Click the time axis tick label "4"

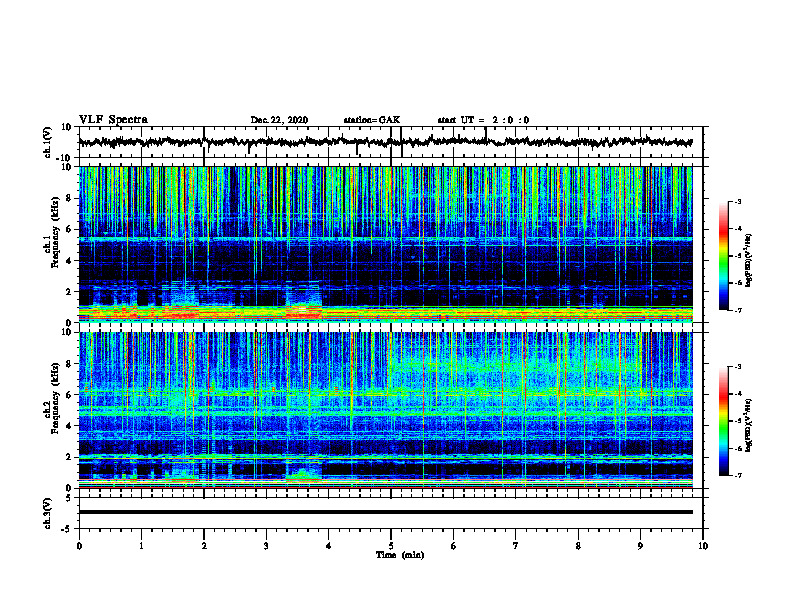pyautogui.click(x=329, y=546)
